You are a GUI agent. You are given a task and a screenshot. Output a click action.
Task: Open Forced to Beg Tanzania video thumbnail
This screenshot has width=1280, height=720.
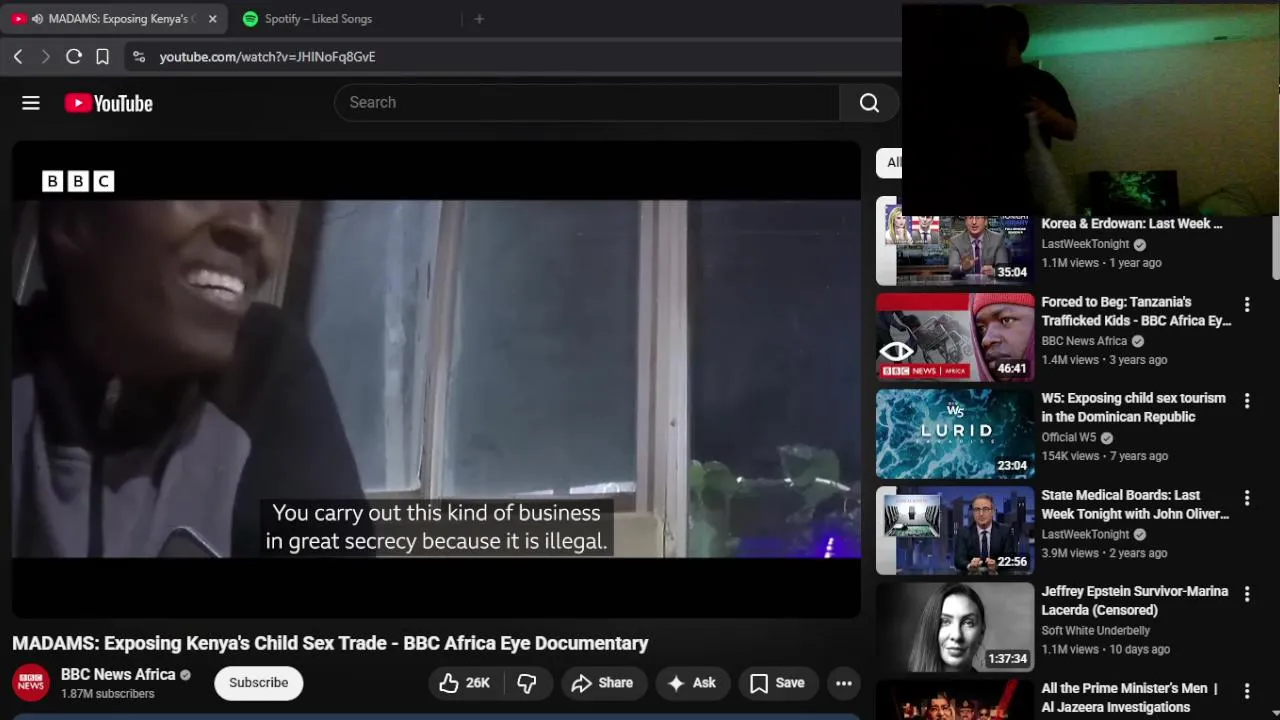point(955,337)
